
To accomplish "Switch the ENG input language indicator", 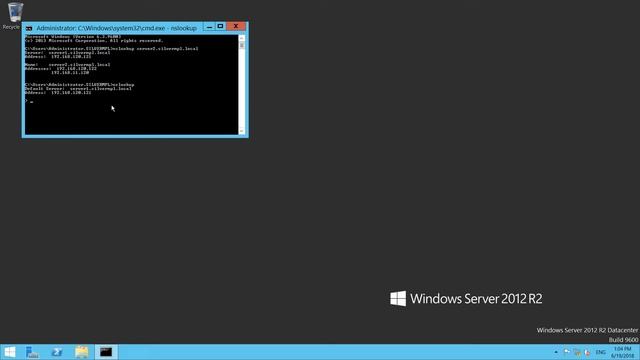I will point(600,352).
